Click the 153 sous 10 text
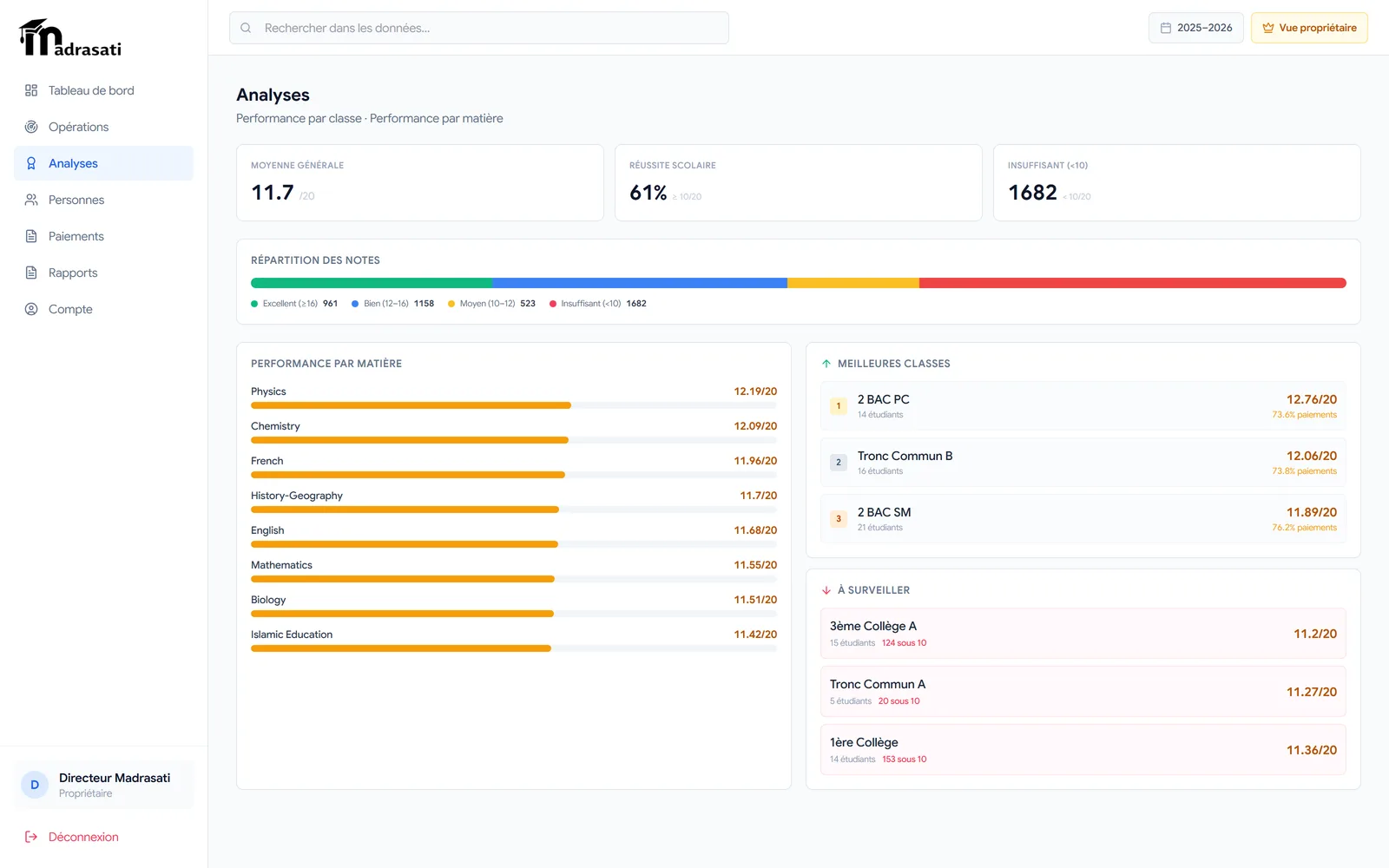Screen dimensions: 1389x868 pyautogui.click(x=904, y=759)
